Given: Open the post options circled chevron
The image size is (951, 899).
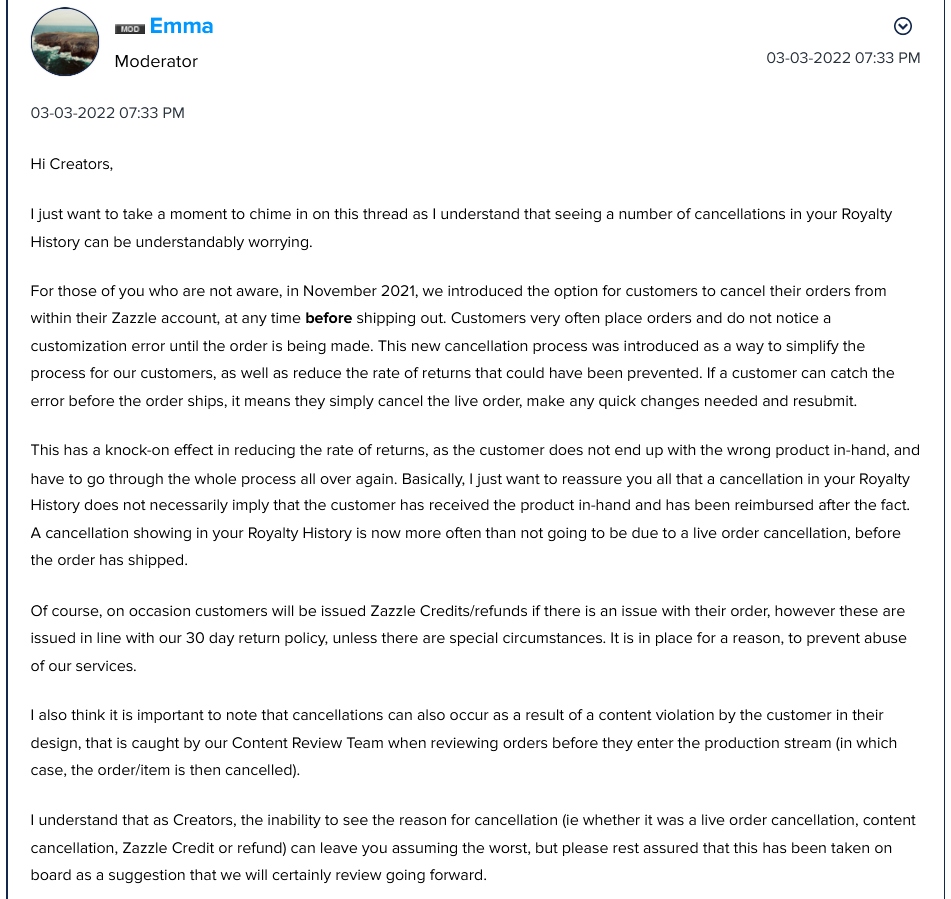Looking at the screenshot, I should point(902,26).
